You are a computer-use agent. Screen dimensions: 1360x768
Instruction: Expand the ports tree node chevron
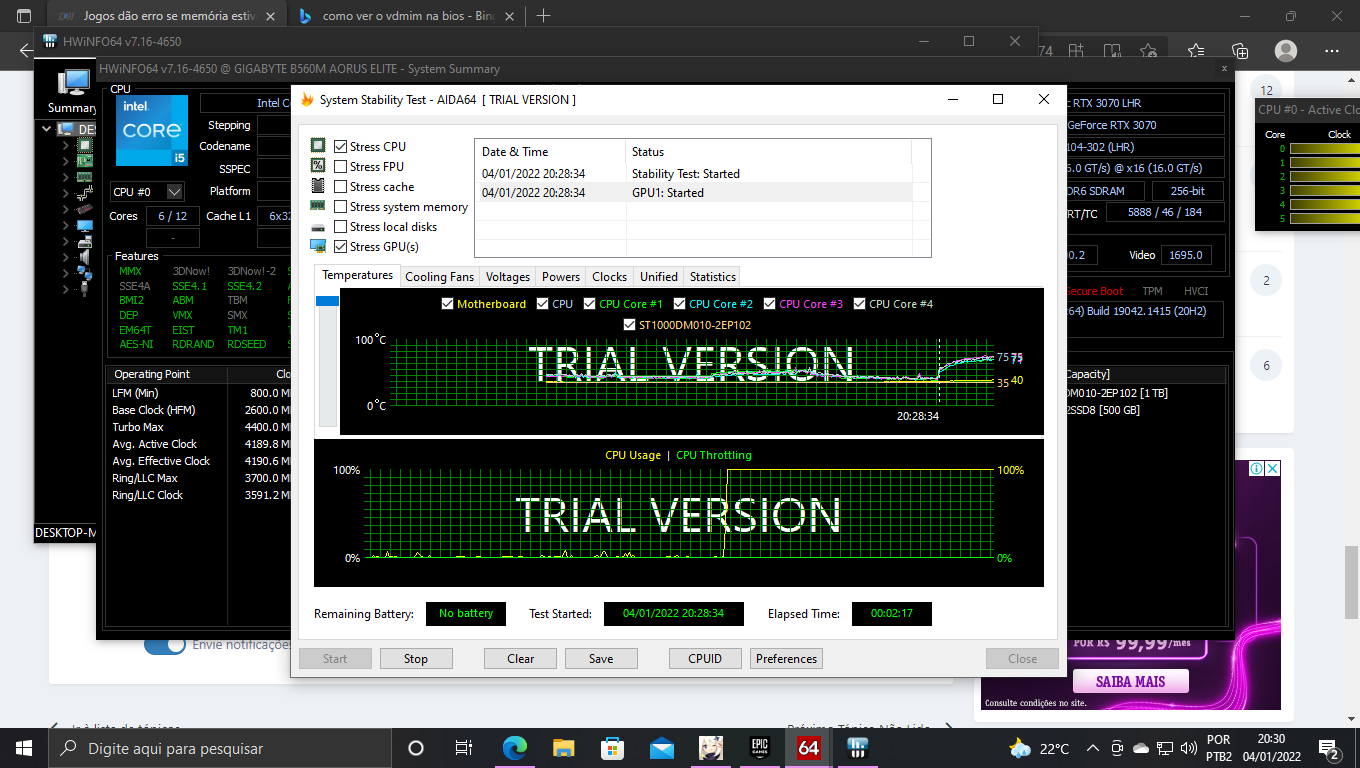tap(66, 289)
